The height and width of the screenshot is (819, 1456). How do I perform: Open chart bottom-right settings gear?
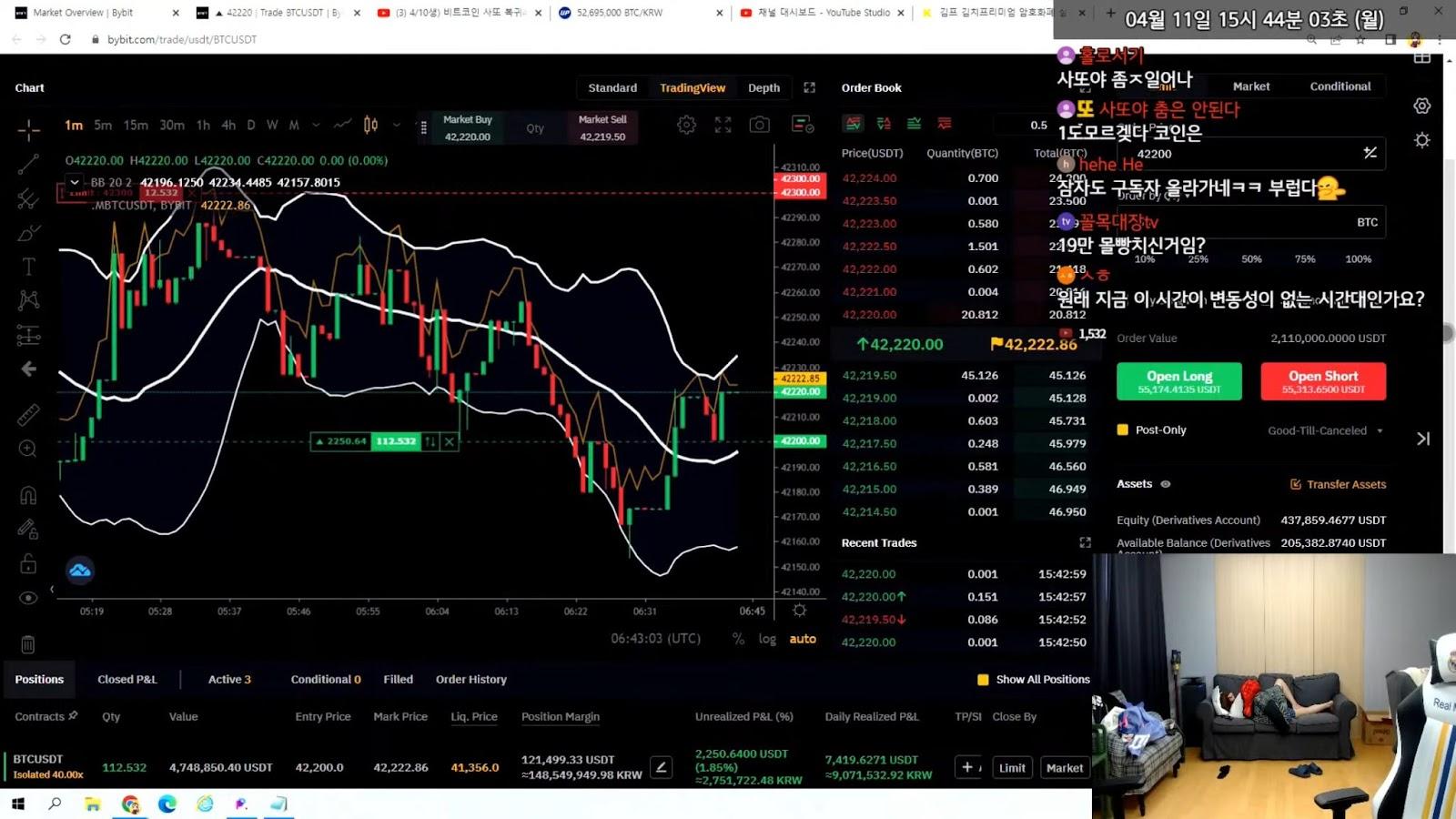pos(799,611)
